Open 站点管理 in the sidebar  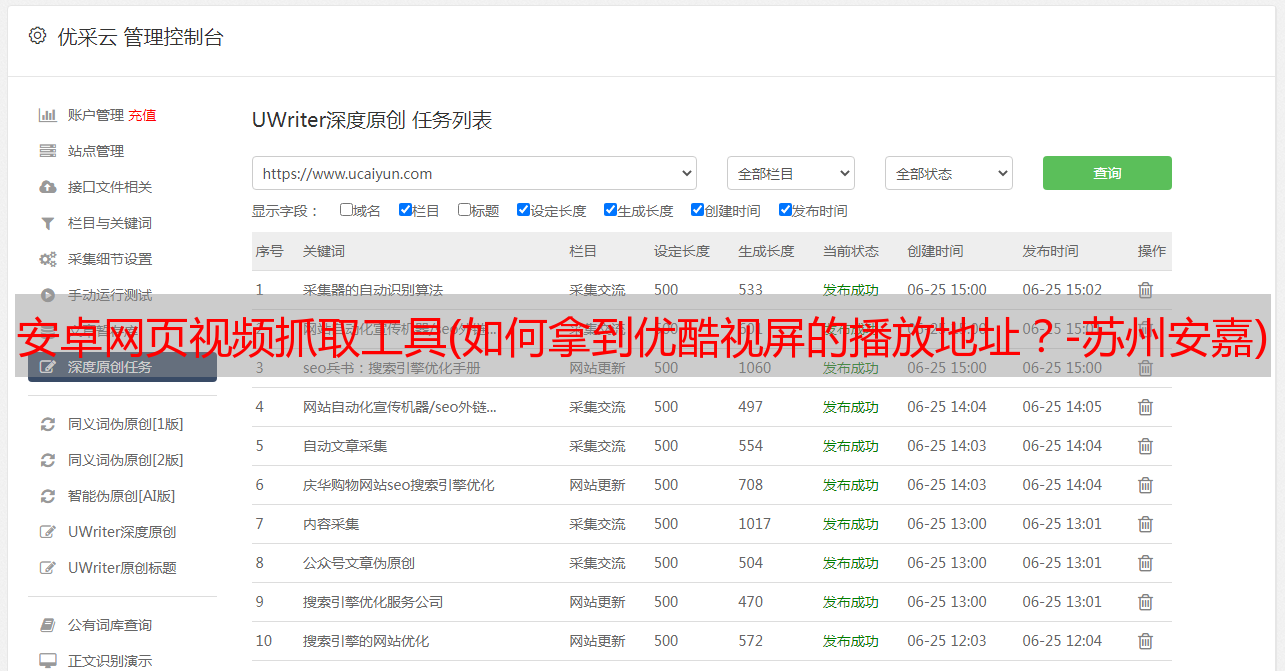point(96,151)
